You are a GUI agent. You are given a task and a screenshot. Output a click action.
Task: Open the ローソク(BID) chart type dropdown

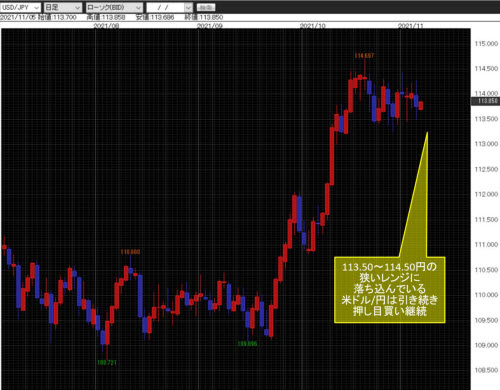tap(114, 7)
